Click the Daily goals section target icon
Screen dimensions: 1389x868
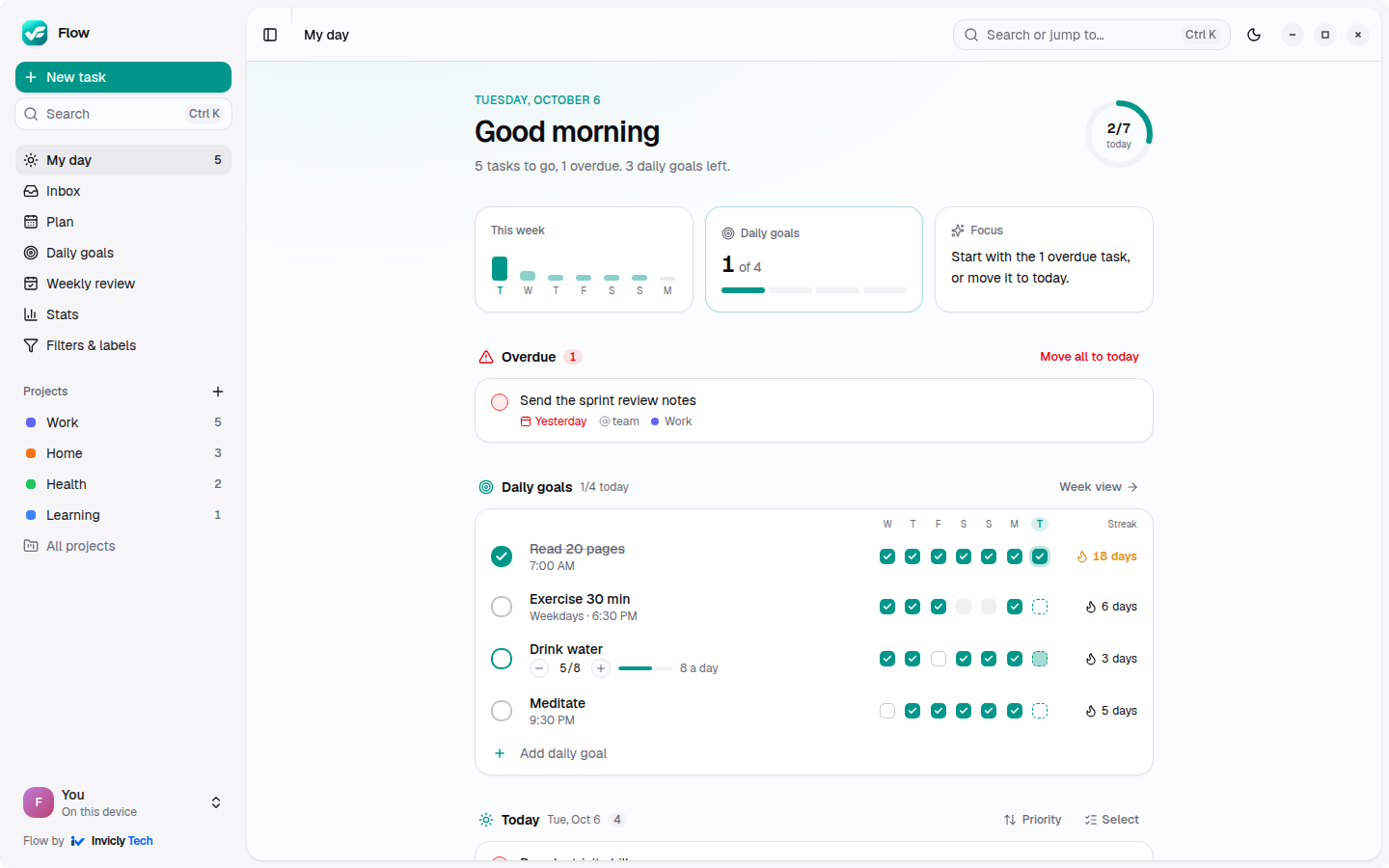click(486, 487)
